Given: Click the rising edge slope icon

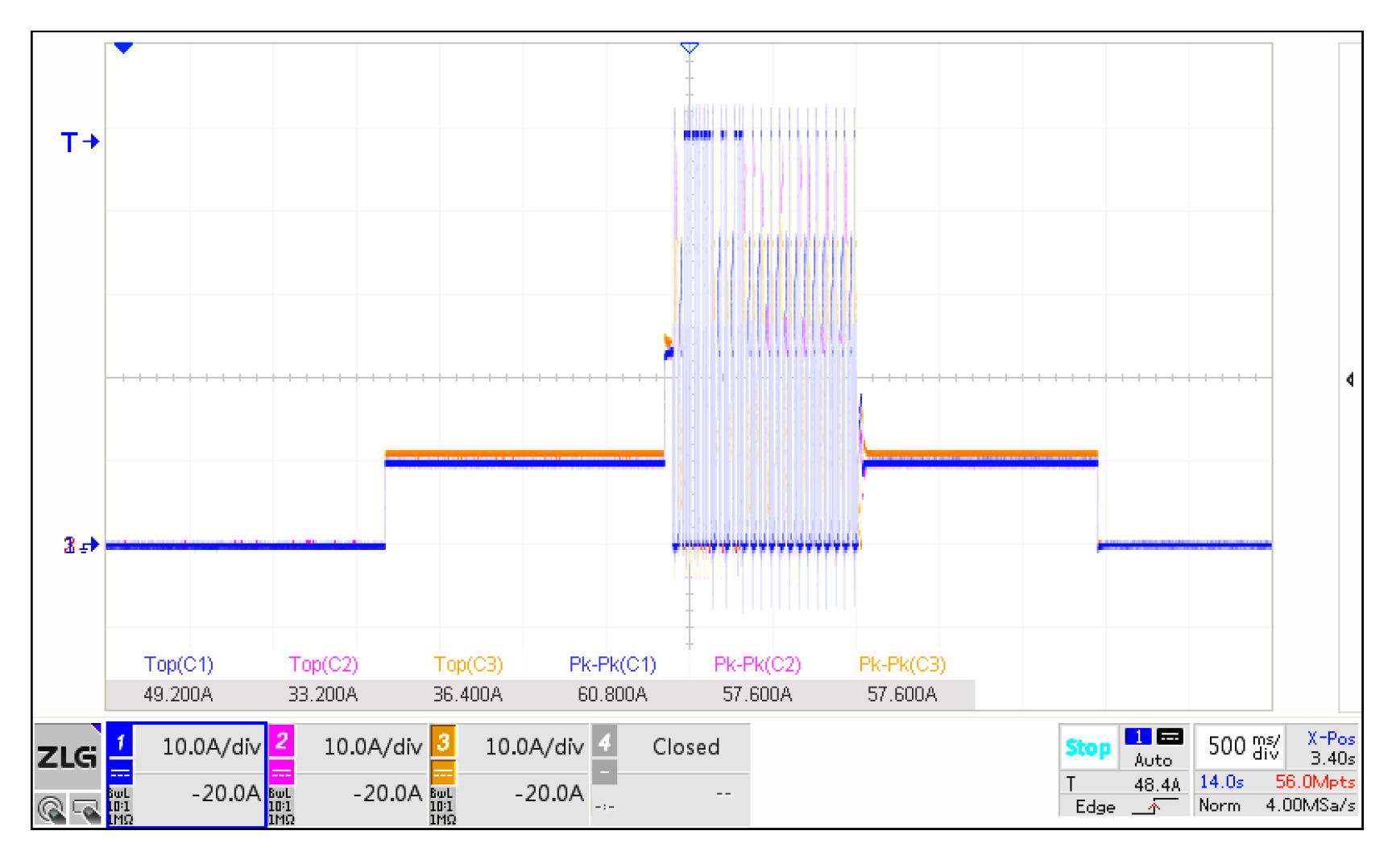Looking at the screenshot, I should point(1154,806).
